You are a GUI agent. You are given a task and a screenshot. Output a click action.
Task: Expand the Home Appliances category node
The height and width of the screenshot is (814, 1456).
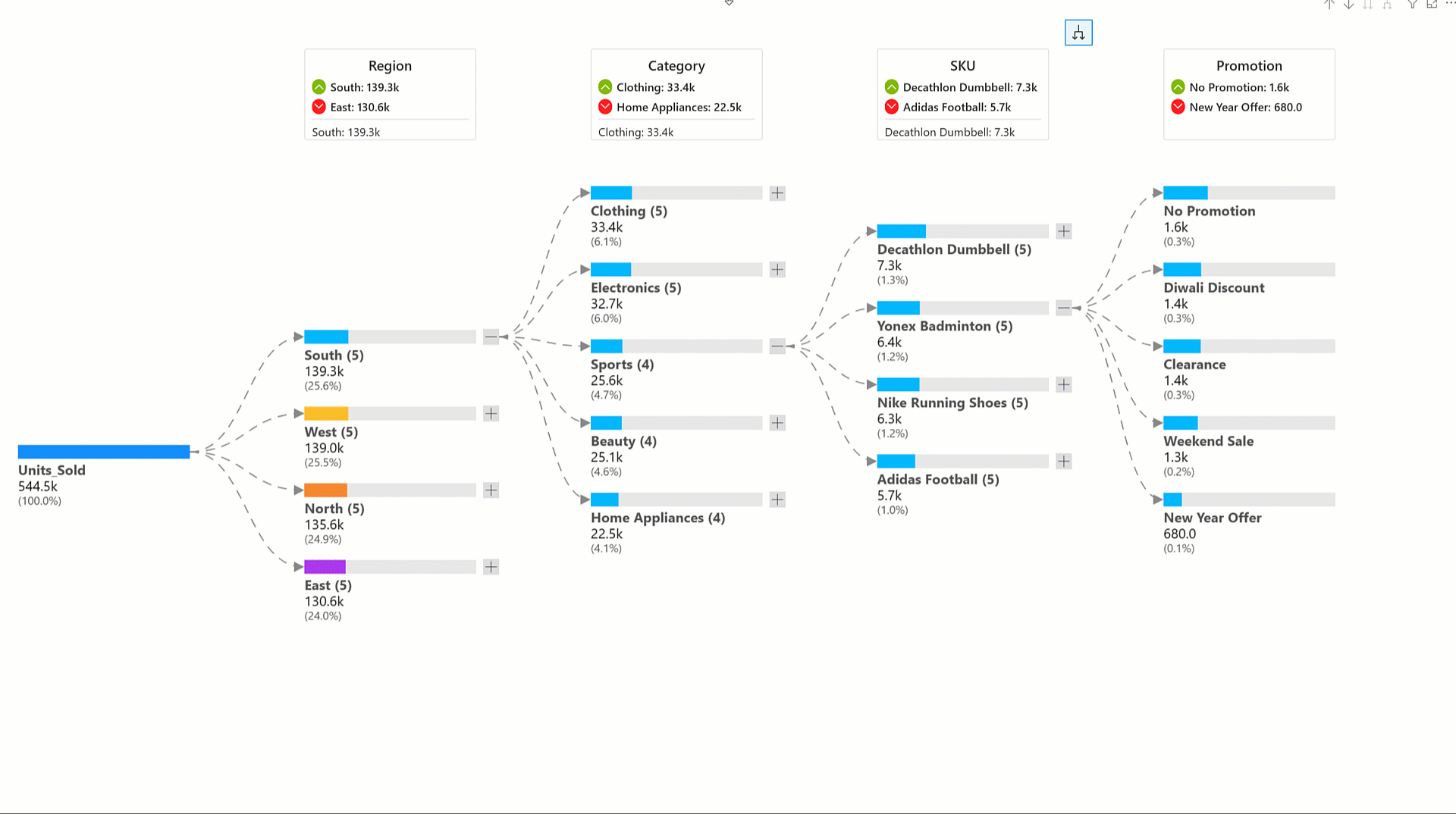[x=777, y=499]
